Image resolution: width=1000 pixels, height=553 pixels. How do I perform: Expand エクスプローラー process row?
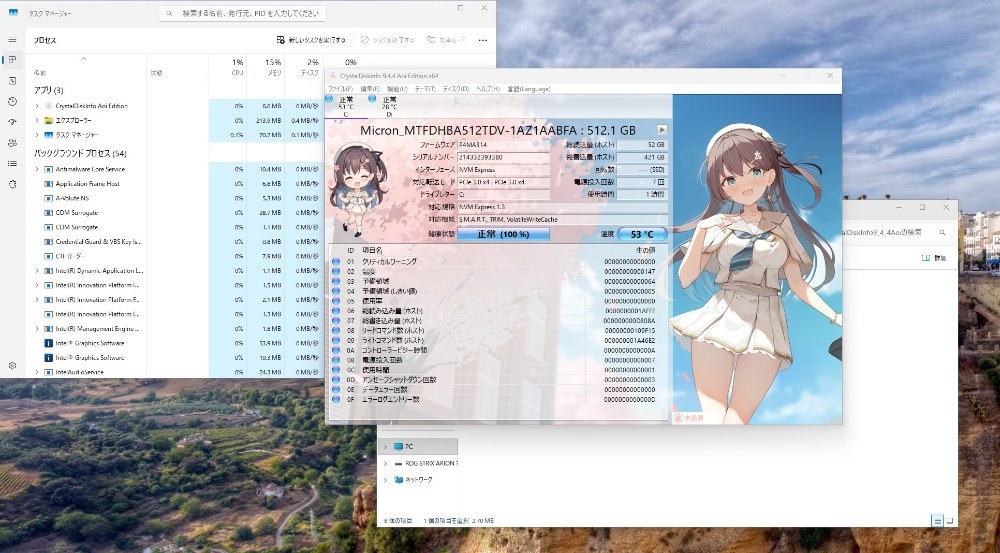[36, 121]
